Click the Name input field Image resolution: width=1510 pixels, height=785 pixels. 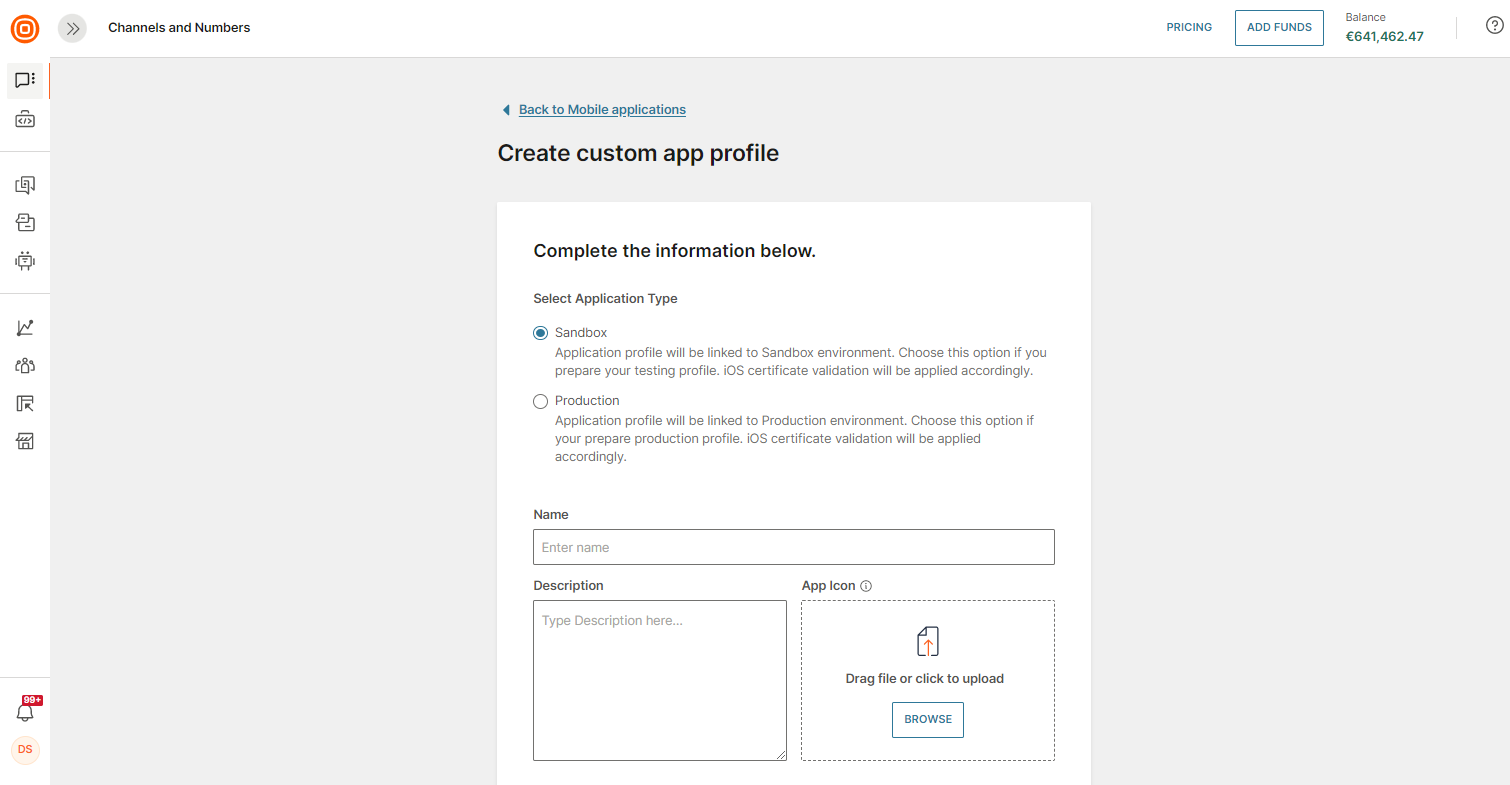pyautogui.click(x=793, y=547)
